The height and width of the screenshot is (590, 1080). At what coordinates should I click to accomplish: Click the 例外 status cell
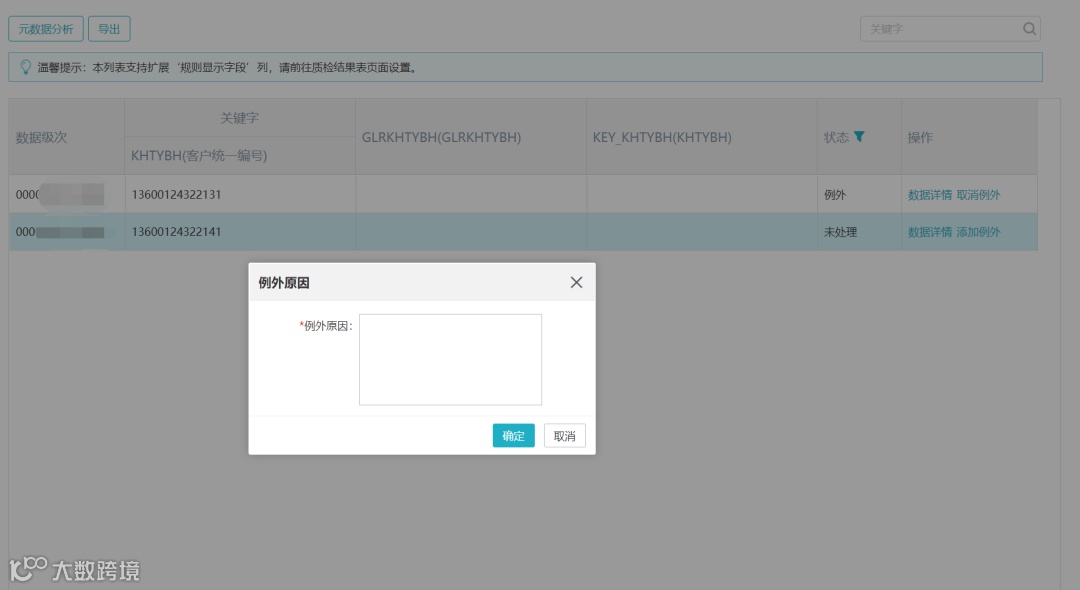[859, 194]
